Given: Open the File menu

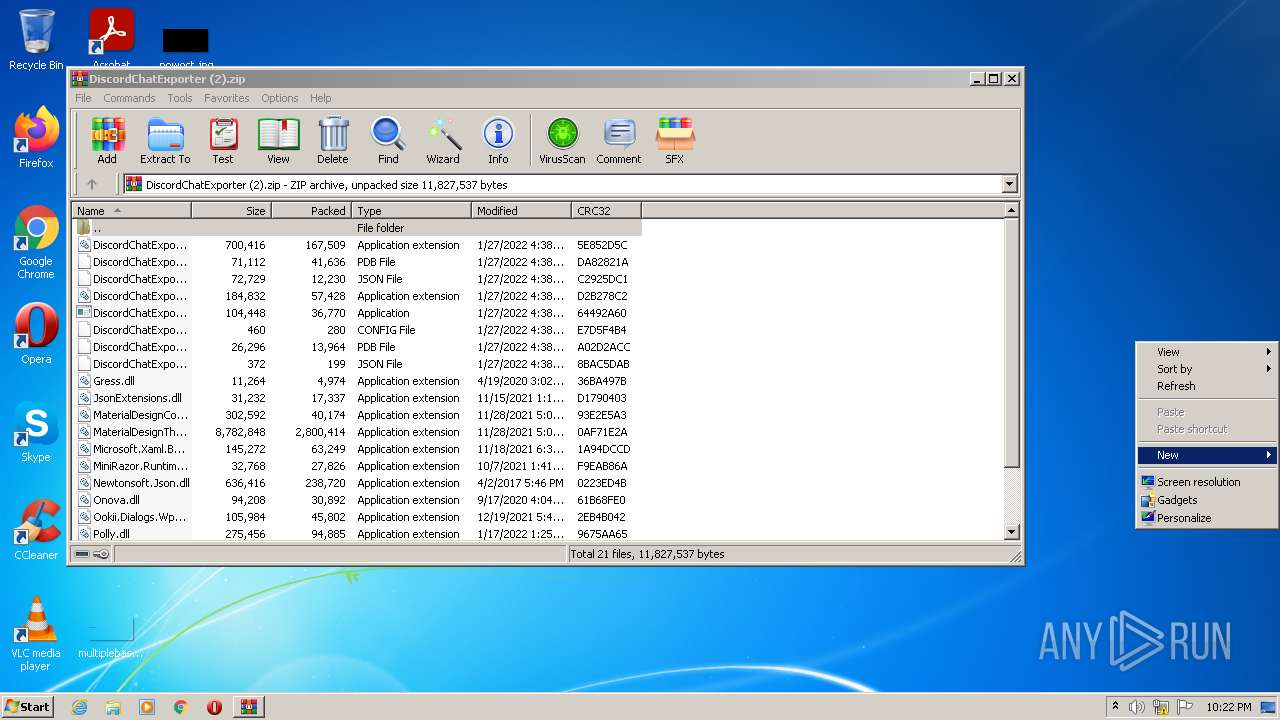Looking at the screenshot, I should pyautogui.click(x=83, y=98).
